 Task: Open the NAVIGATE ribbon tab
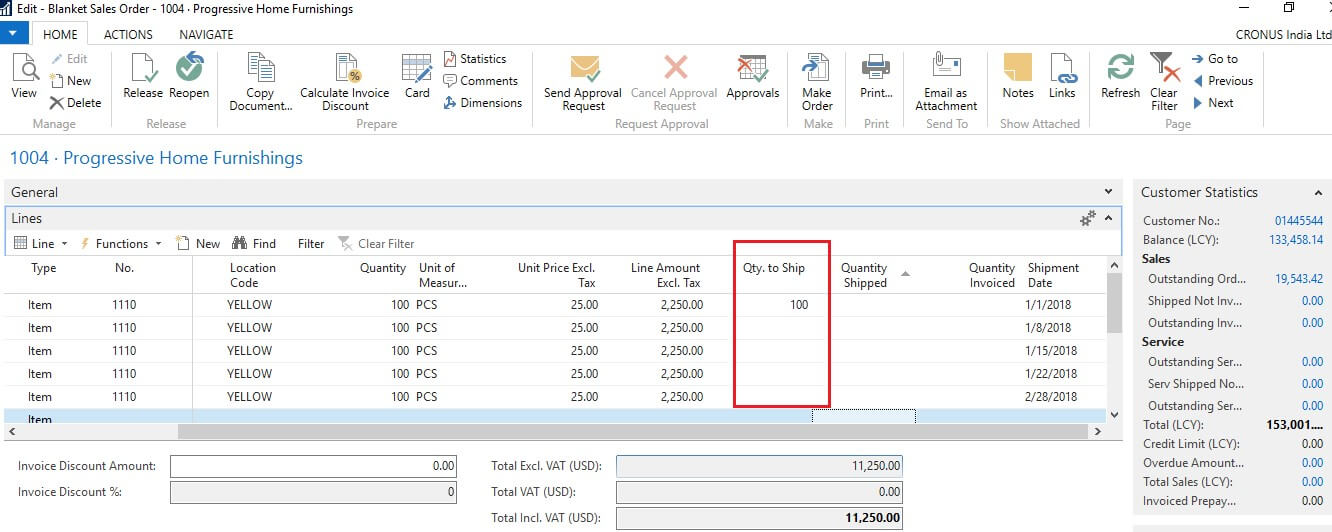pyautogui.click(x=206, y=34)
